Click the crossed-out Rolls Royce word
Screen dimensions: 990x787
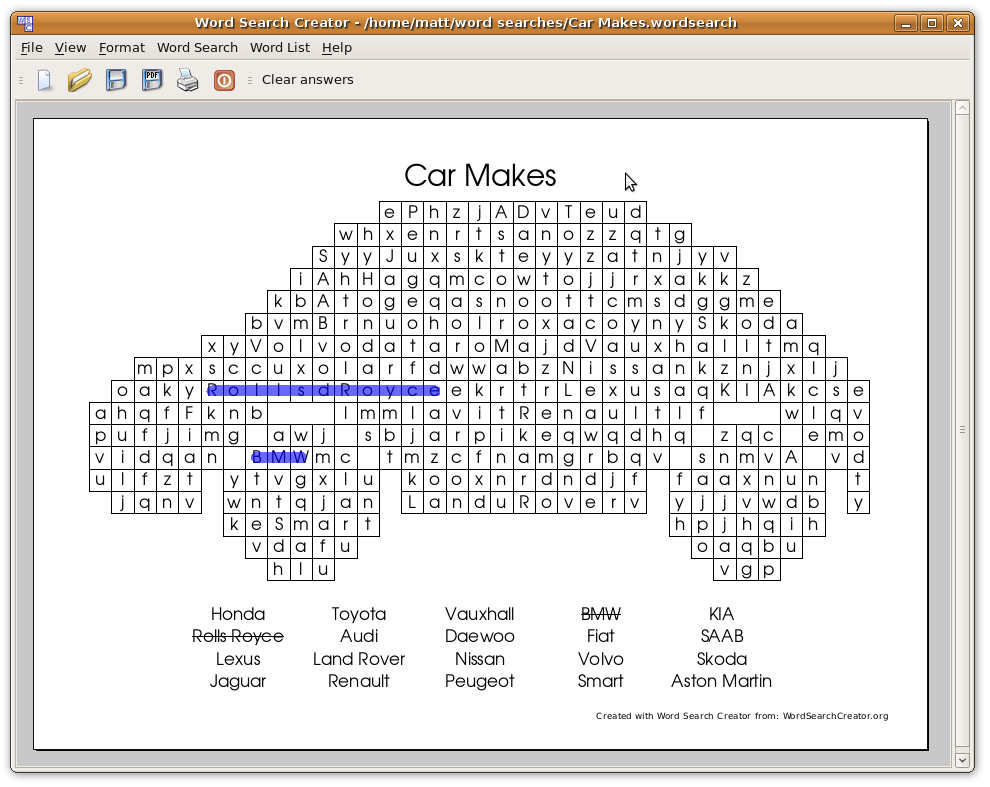238,636
